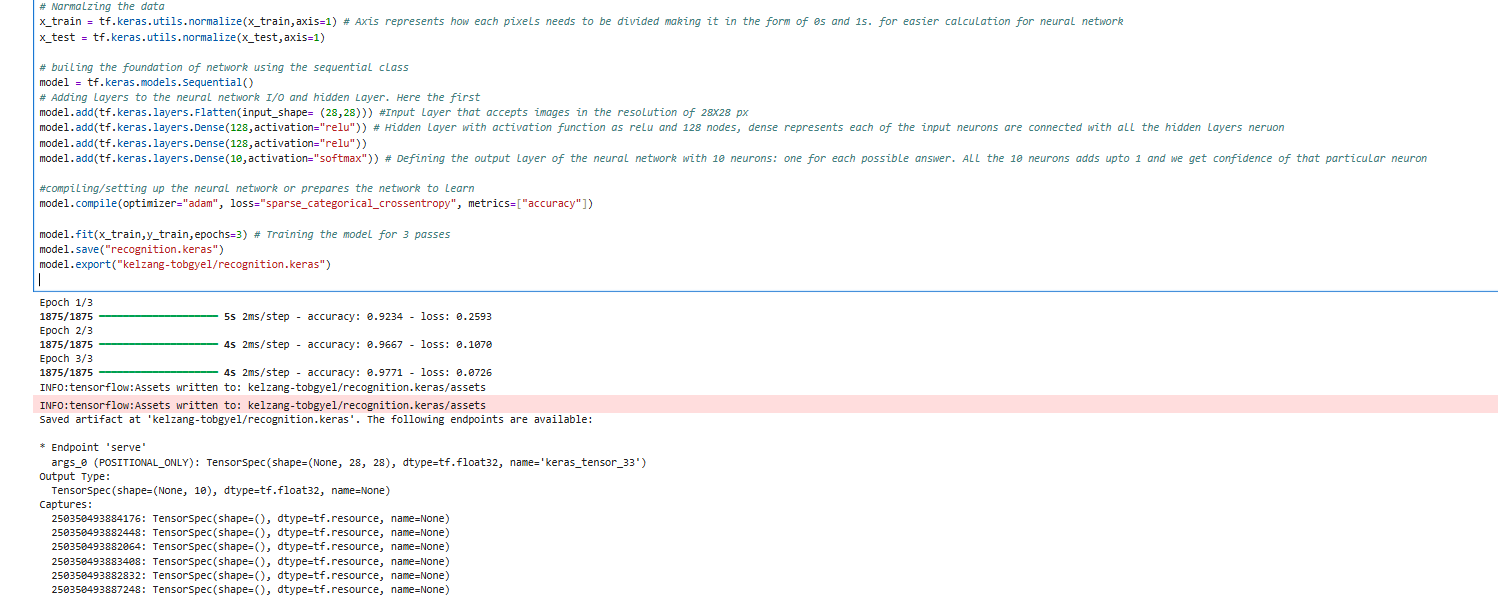Click the x_test normalize line

tap(182, 37)
